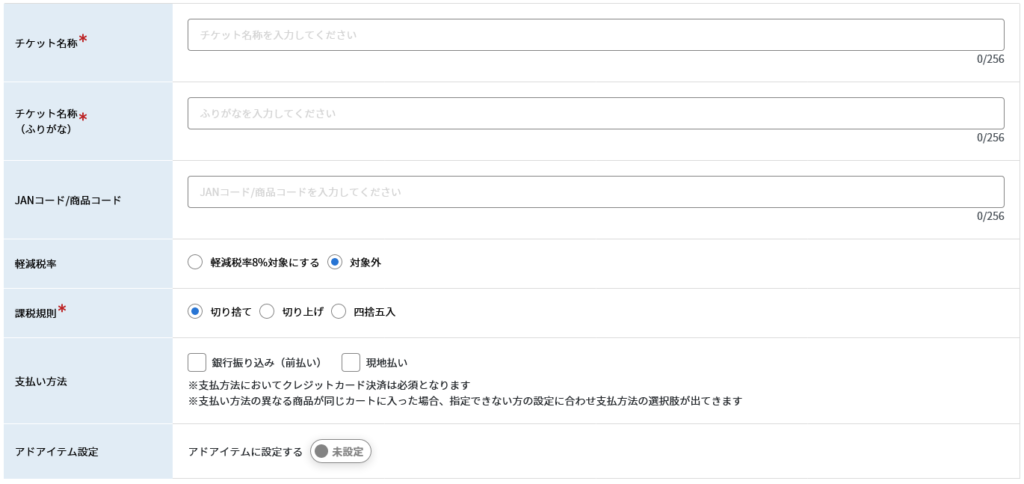Choose 切り上げ rounding rule
Viewport: 1024px width, 484px height.
[266, 312]
